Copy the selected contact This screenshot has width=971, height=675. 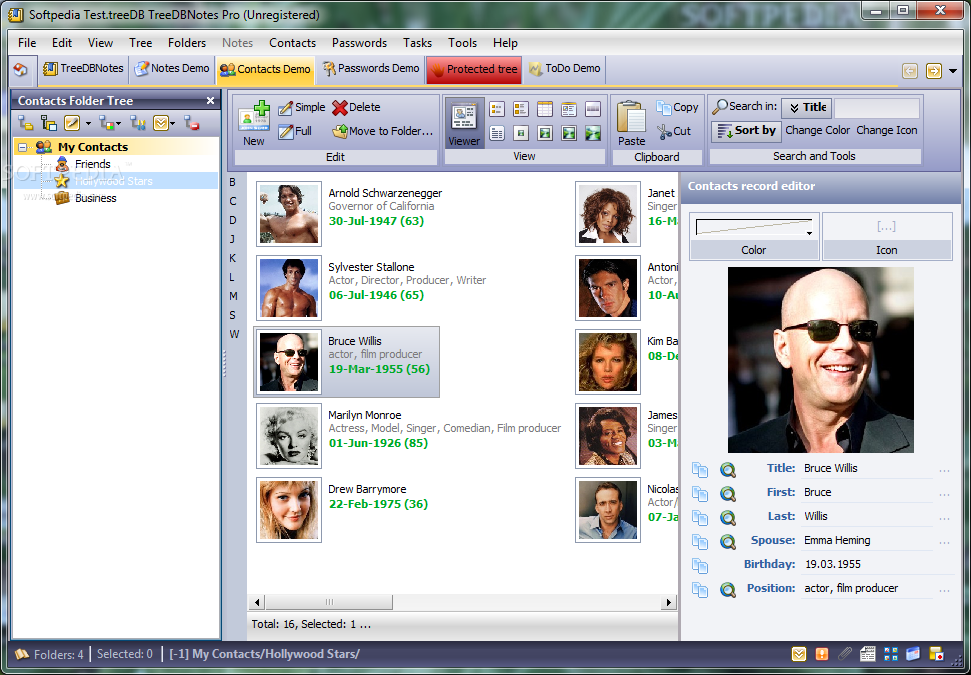(677, 108)
